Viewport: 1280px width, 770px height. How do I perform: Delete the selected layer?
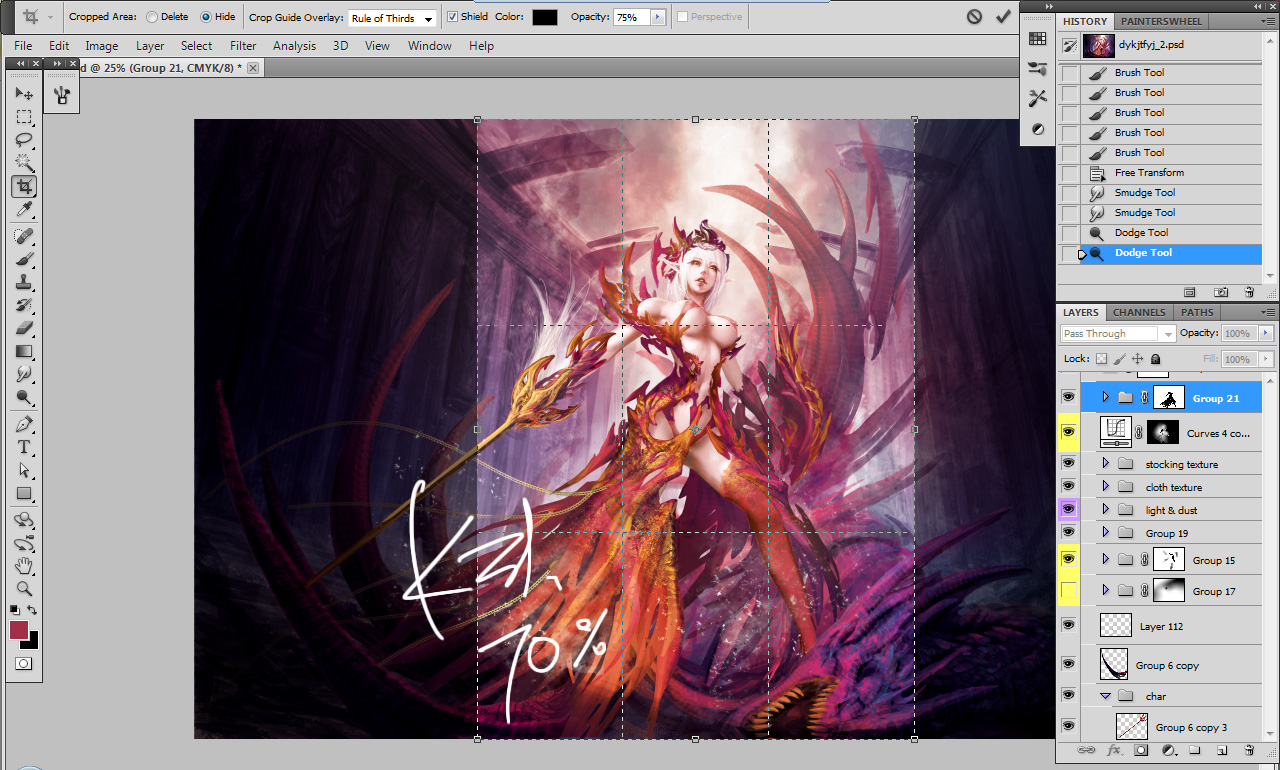pos(1249,750)
